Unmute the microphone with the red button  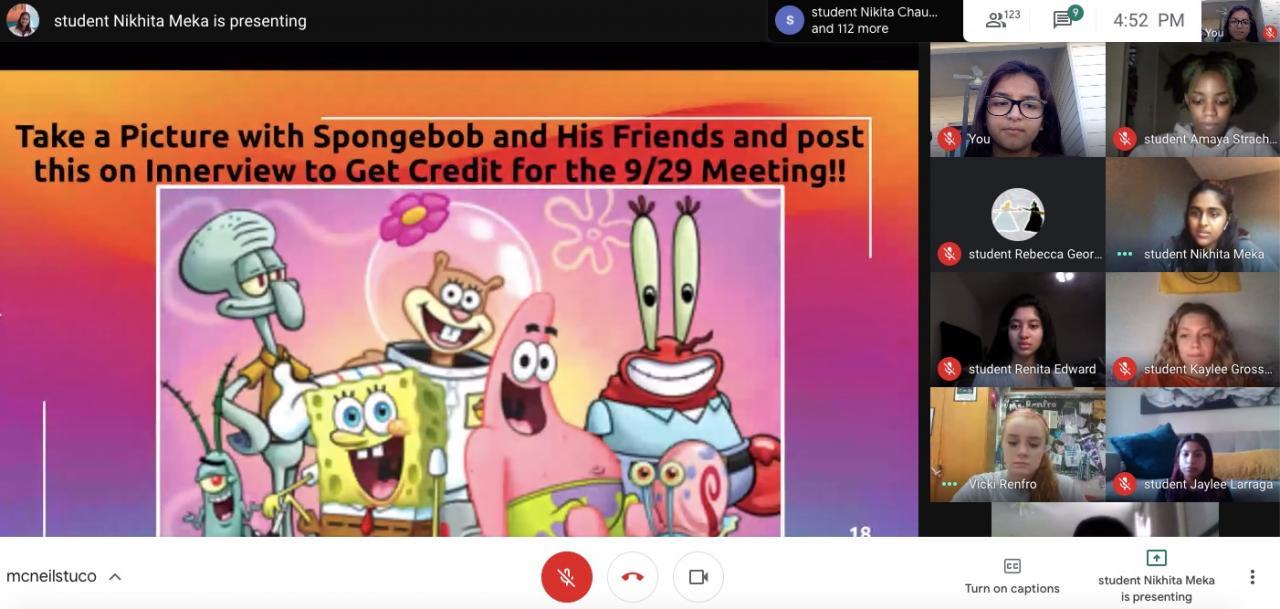pos(566,577)
